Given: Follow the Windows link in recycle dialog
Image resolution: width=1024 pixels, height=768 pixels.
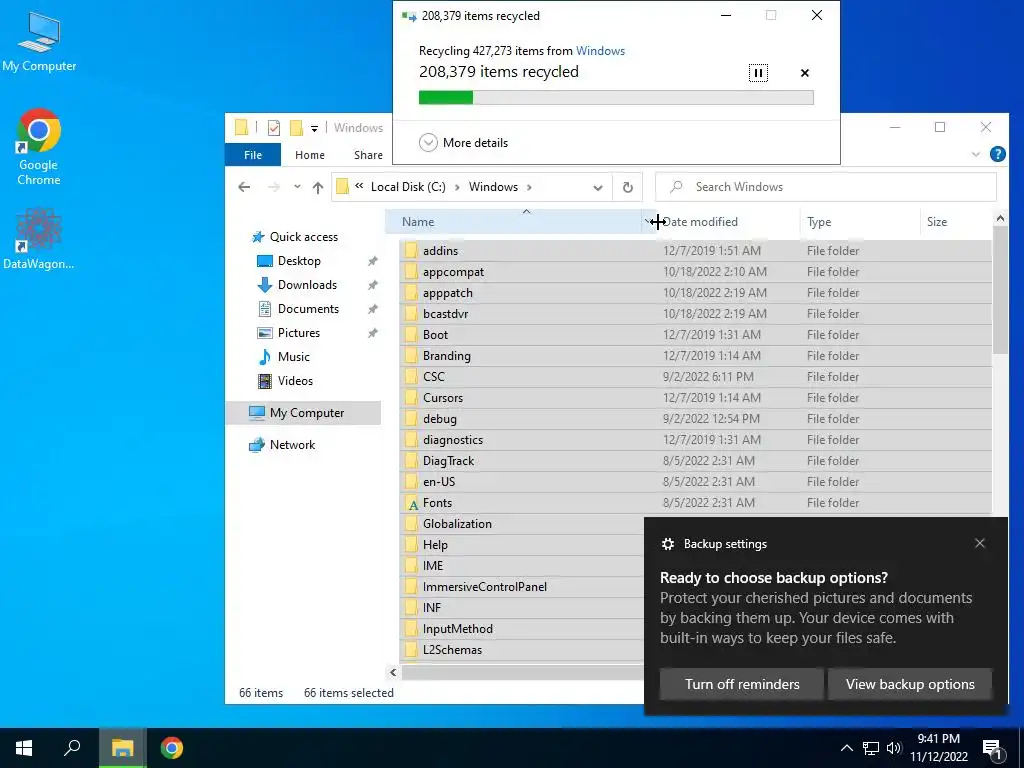Looking at the screenshot, I should click(600, 51).
